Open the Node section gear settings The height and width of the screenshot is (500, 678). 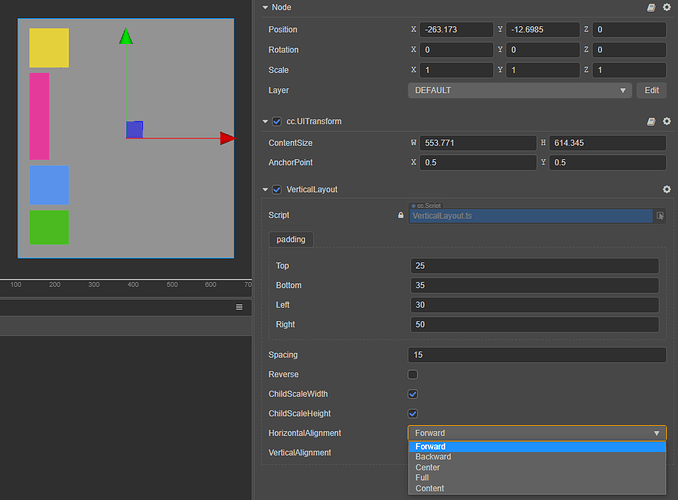(666, 7)
